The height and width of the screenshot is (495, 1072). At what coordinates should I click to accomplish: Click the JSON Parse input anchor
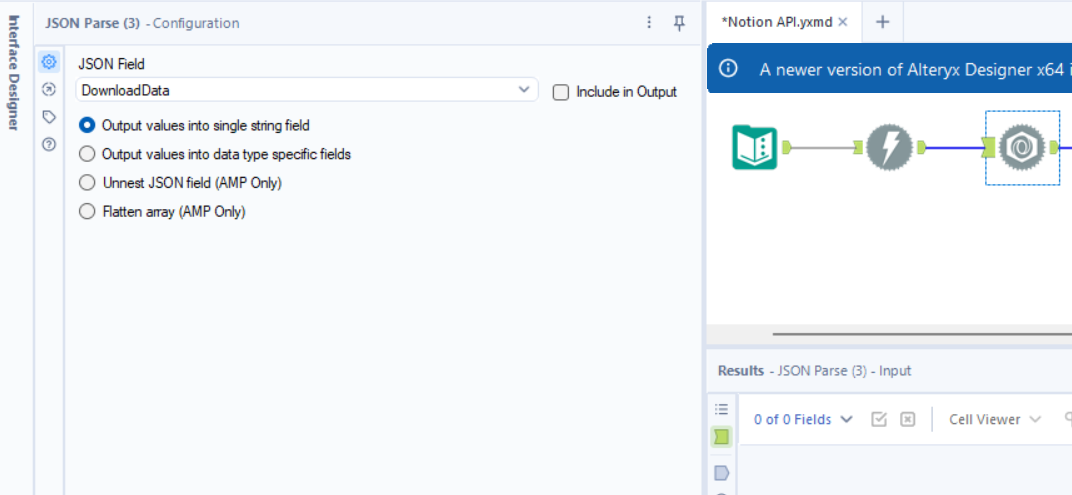[x=989, y=148]
